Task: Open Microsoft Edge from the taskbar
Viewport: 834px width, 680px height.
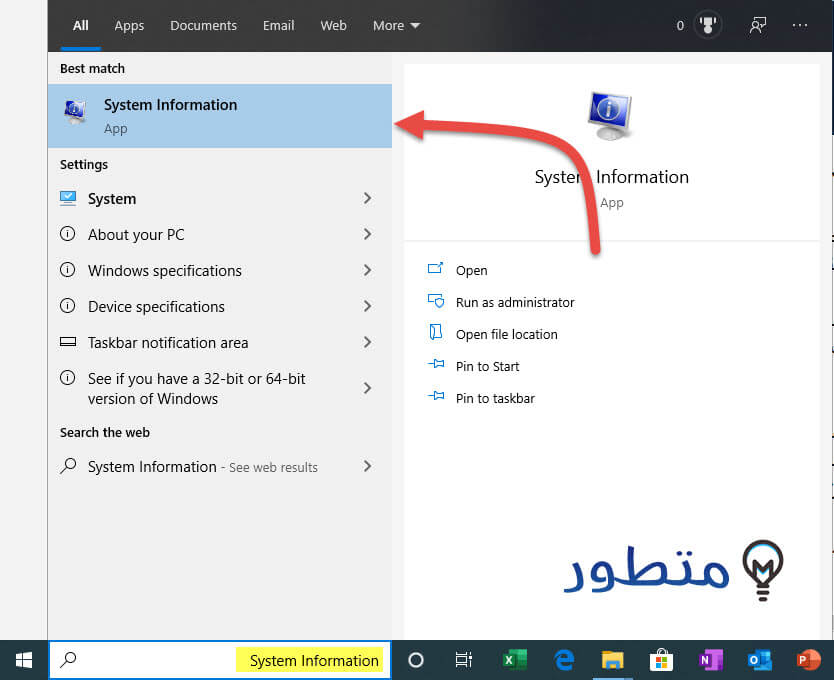Action: pos(563,660)
